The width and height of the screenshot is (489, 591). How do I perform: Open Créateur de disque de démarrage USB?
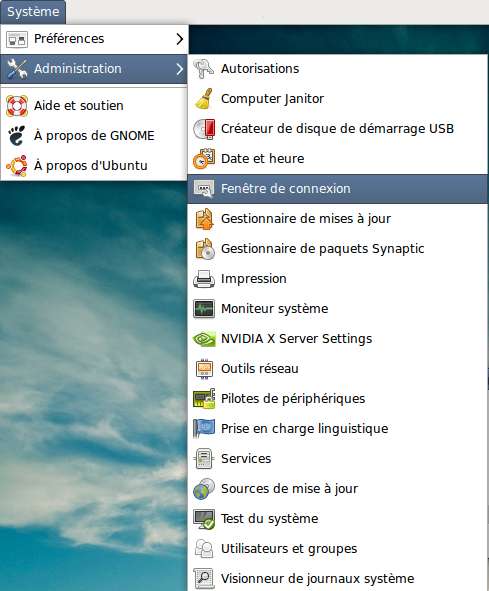click(x=337, y=129)
